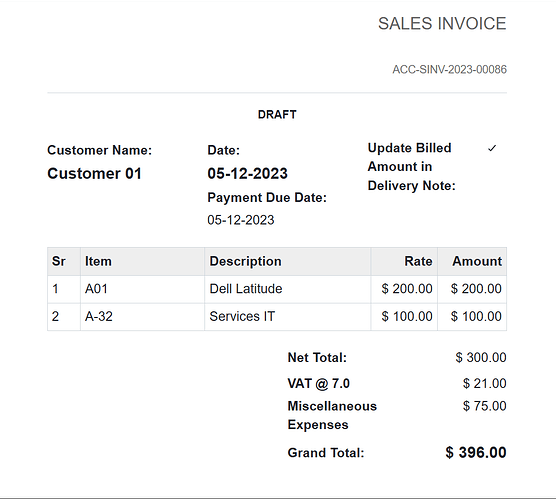Image resolution: width=556 pixels, height=499 pixels.
Task: Click the DRAFT status label
Action: tap(277, 115)
